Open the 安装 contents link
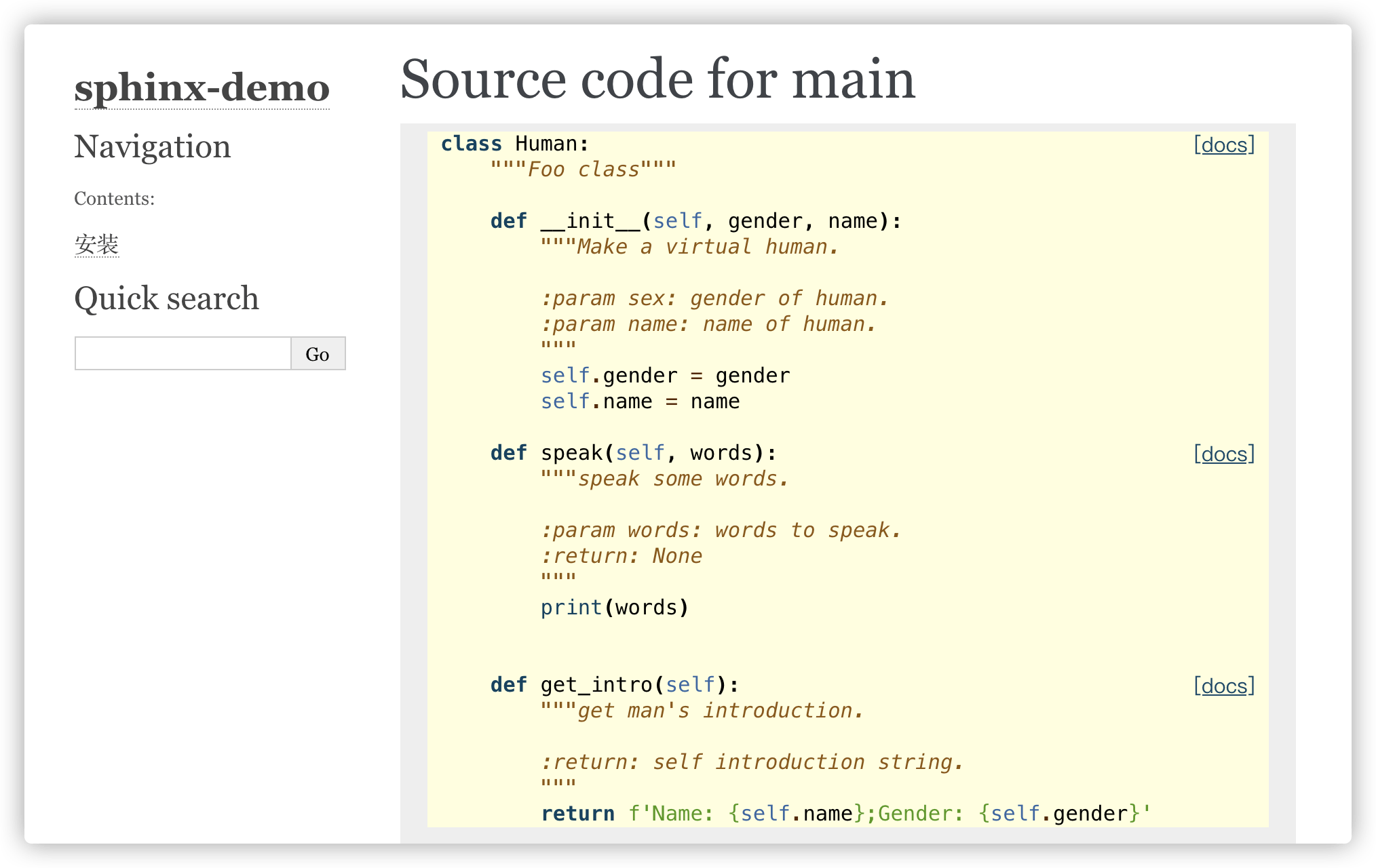 pos(96,244)
